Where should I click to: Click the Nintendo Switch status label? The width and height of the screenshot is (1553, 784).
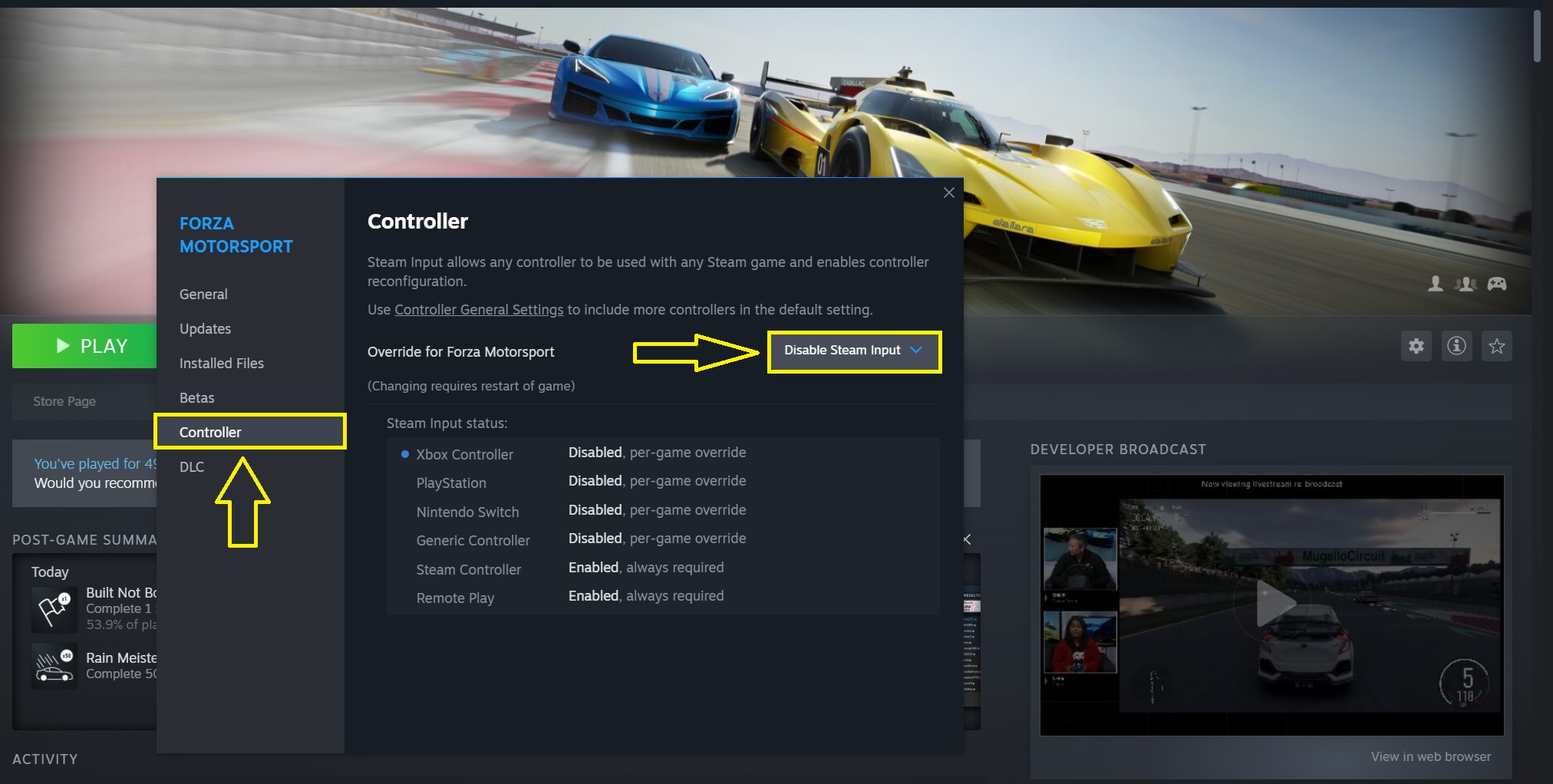pos(467,512)
